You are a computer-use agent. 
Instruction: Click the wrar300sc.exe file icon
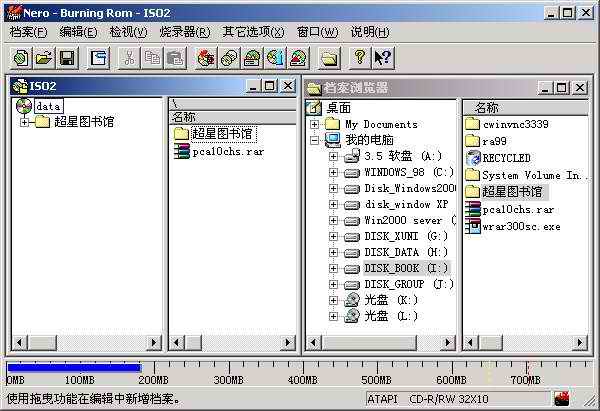click(473, 226)
